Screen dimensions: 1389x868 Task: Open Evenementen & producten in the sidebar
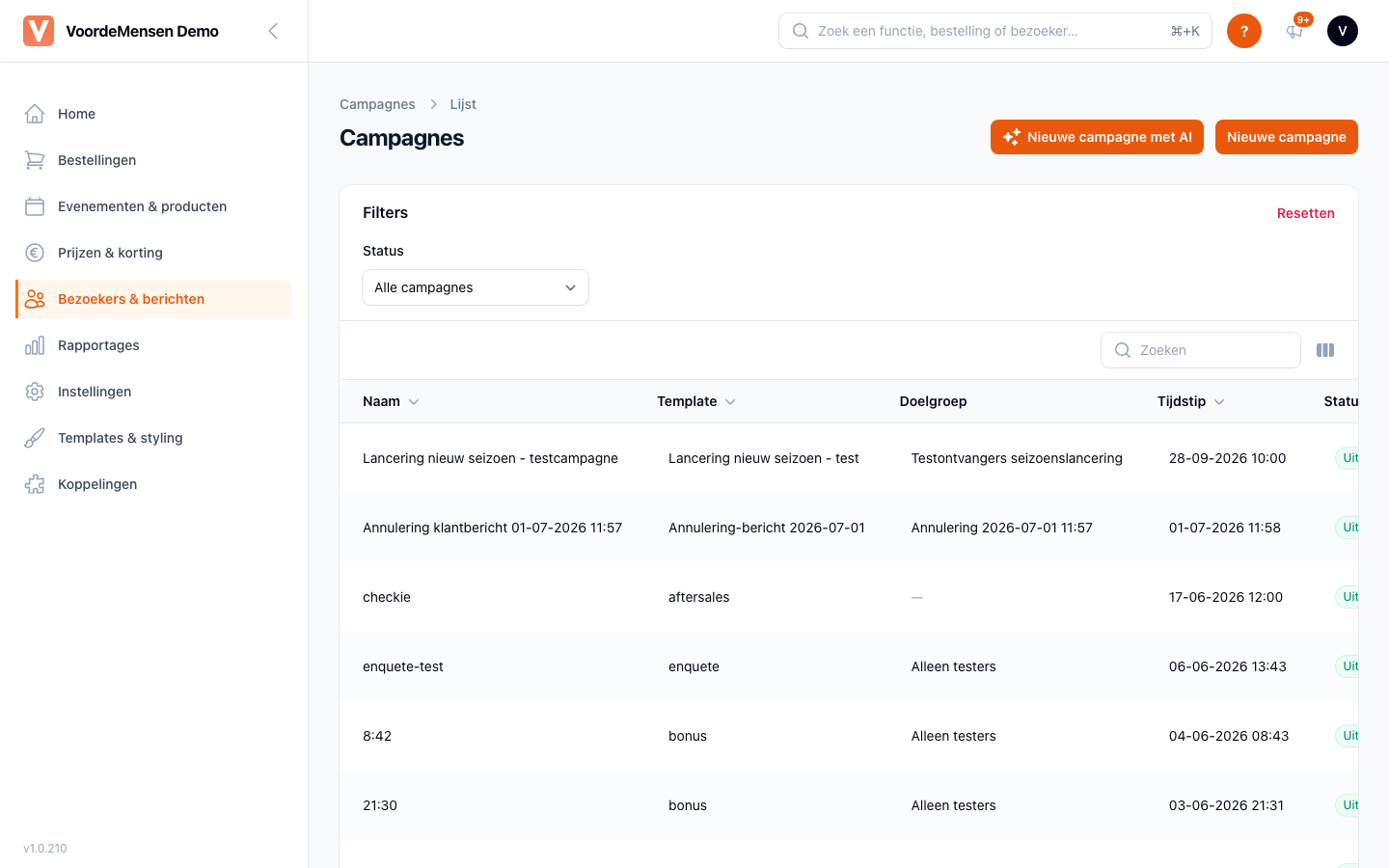click(x=154, y=206)
